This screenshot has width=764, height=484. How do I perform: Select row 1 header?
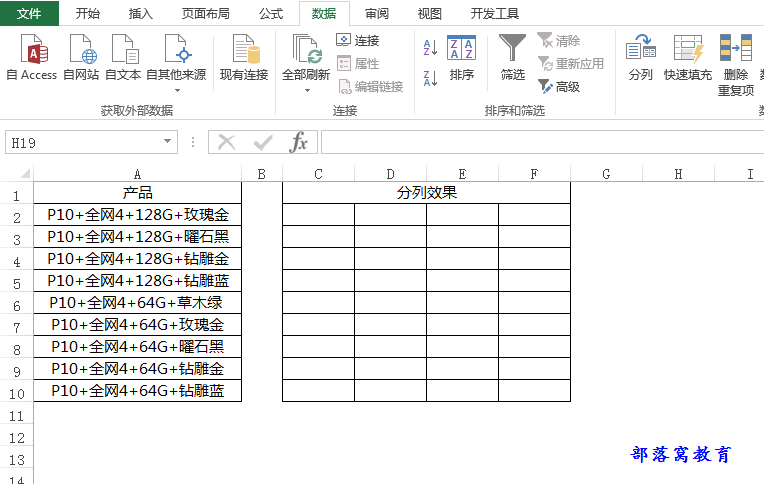point(17,195)
